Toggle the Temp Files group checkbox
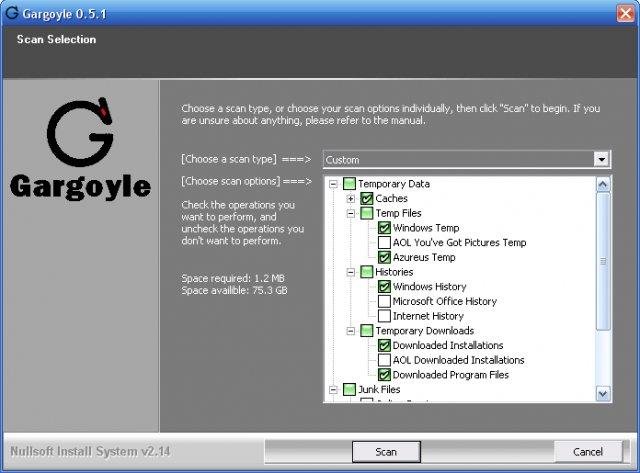 pyautogui.click(x=367, y=213)
